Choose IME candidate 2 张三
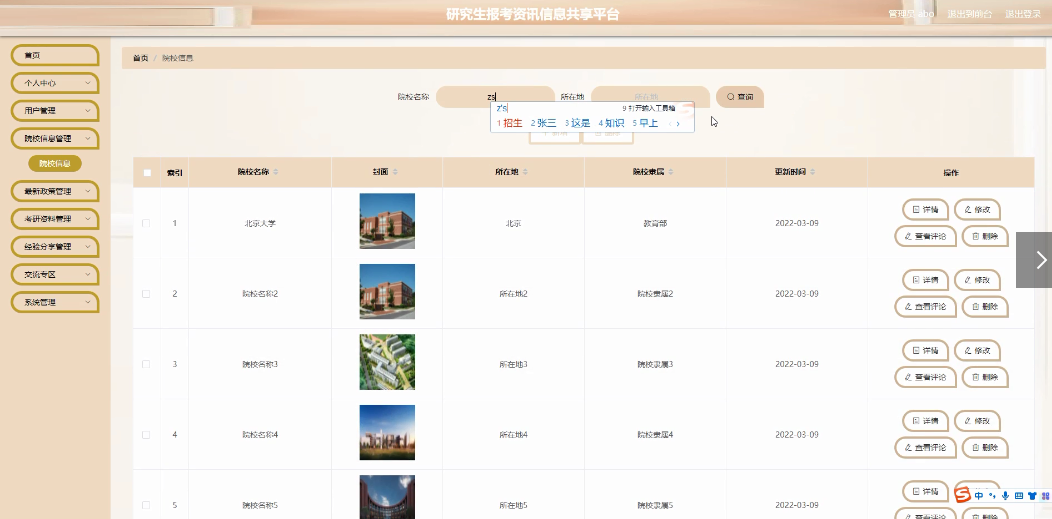 [x=543, y=123]
